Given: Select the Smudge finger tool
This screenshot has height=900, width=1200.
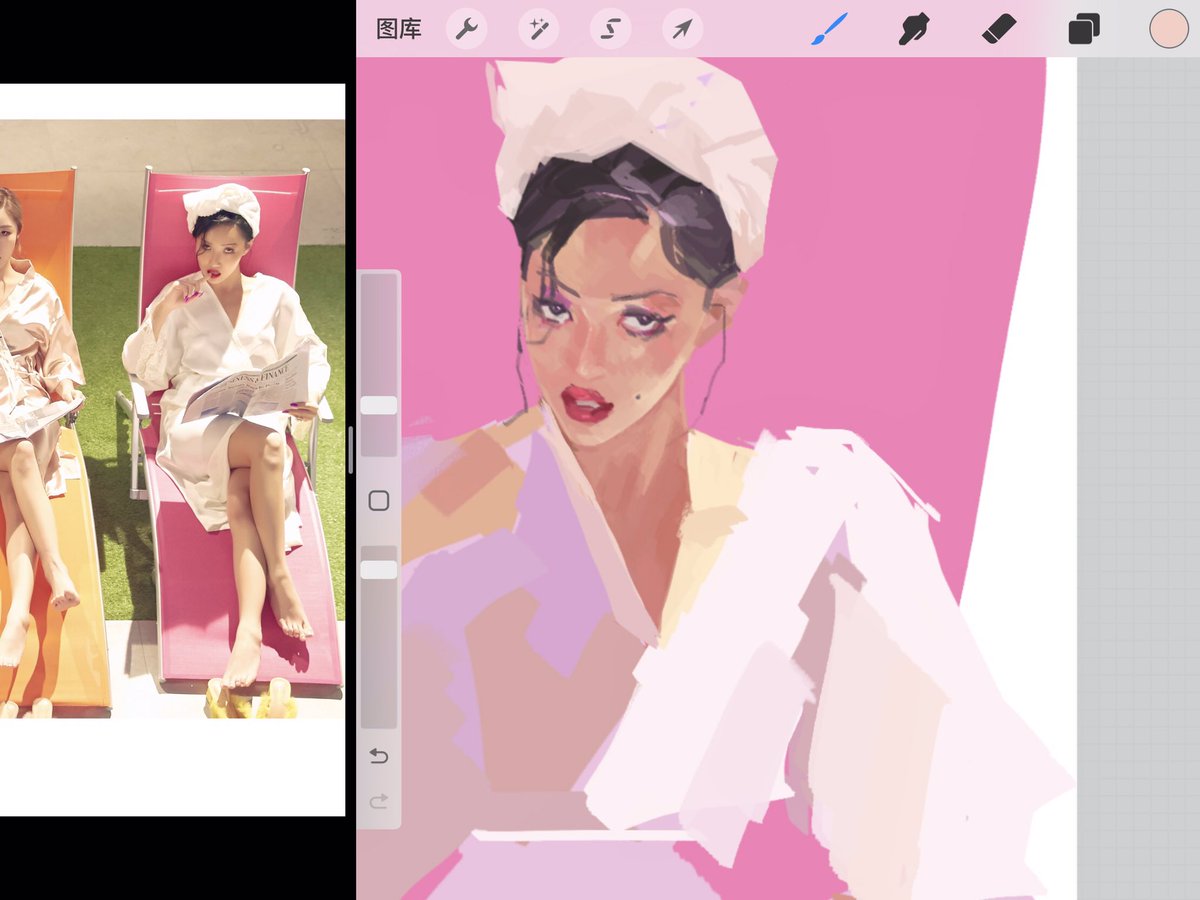Looking at the screenshot, I should (x=913, y=29).
